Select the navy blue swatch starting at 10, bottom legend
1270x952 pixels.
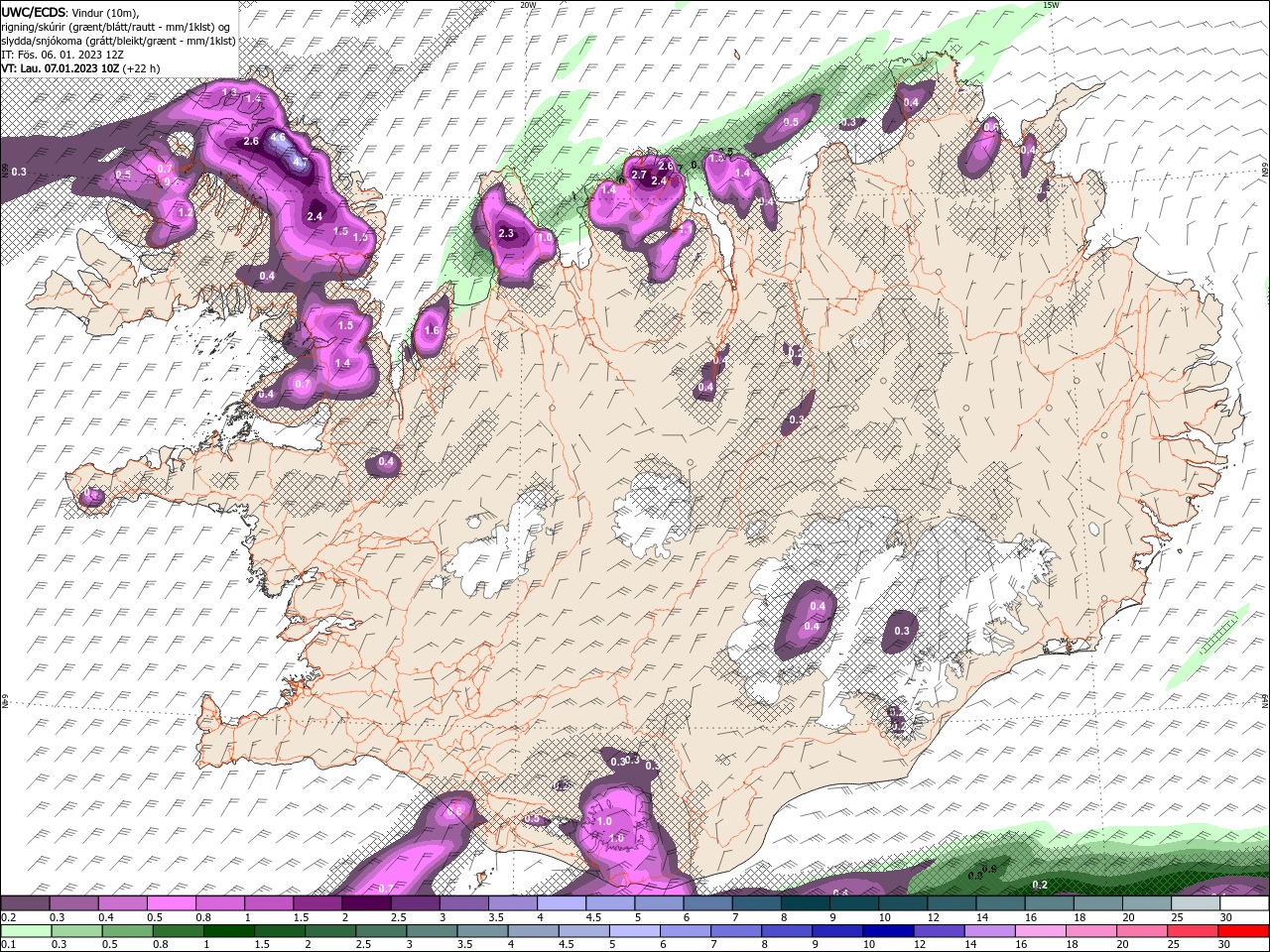[x=886, y=930]
